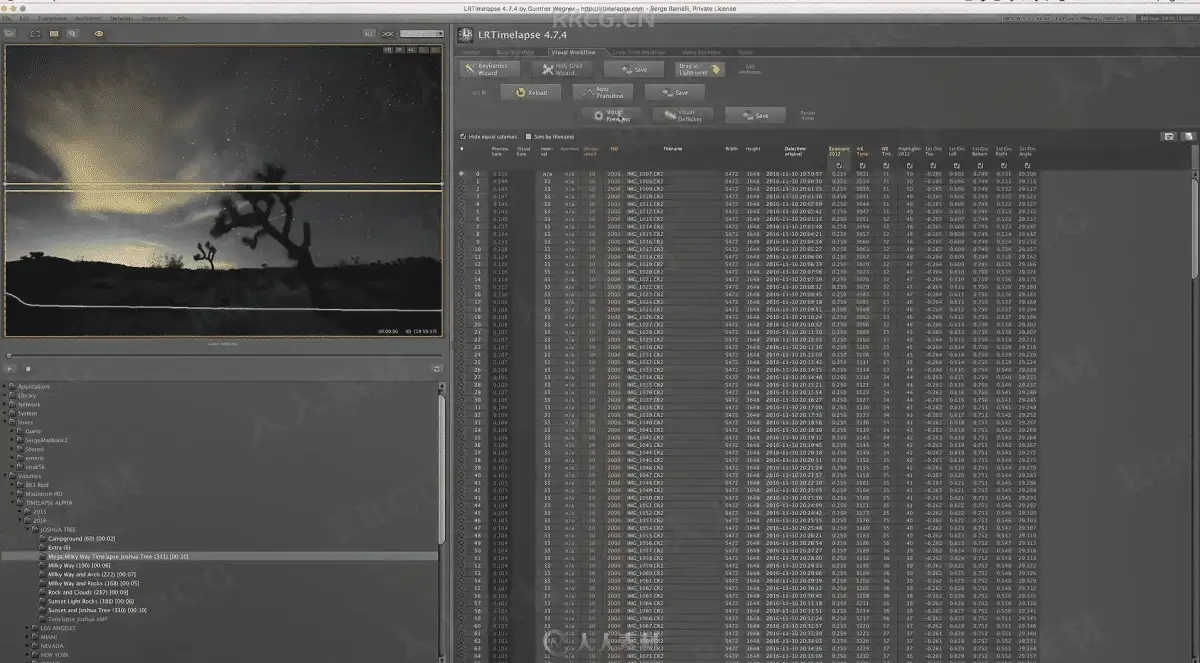The width and height of the screenshot is (1200, 663).
Task: Toggle the Hide equal columns checkbox
Action: pyautogui.click(x=462, y=136)
